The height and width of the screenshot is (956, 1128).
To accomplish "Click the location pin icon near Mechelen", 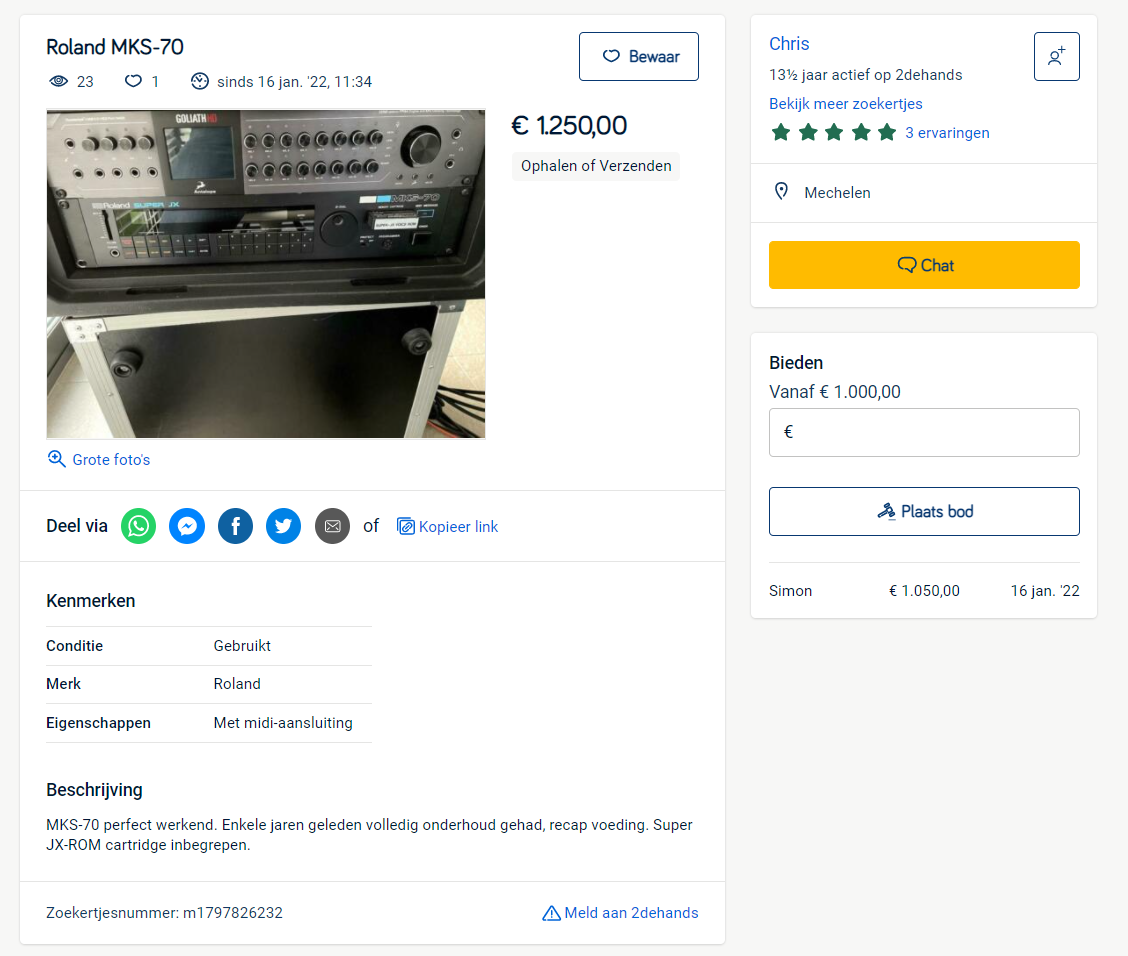I will tap(781, 191).
